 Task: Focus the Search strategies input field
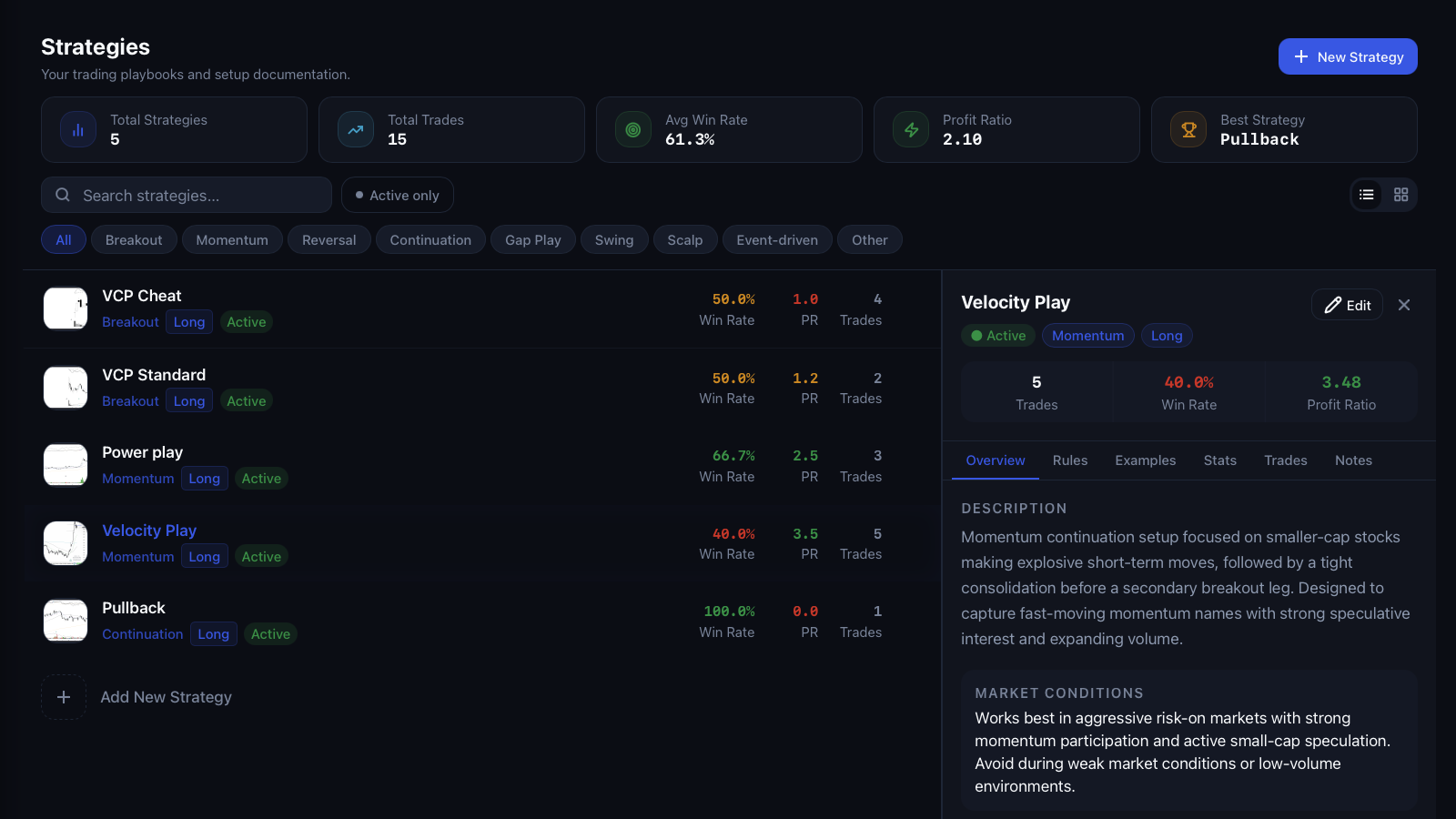(187, 195)
